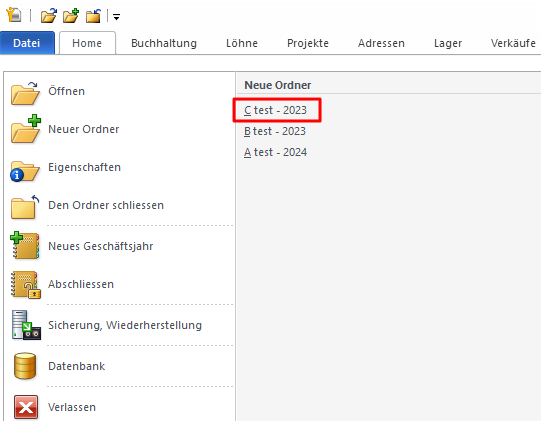Switch to the Buchhaltung ribbon tab
Image resolution: width=541 pixels, height=421 pixels.
pyautogui.click(x=164, y=43)
